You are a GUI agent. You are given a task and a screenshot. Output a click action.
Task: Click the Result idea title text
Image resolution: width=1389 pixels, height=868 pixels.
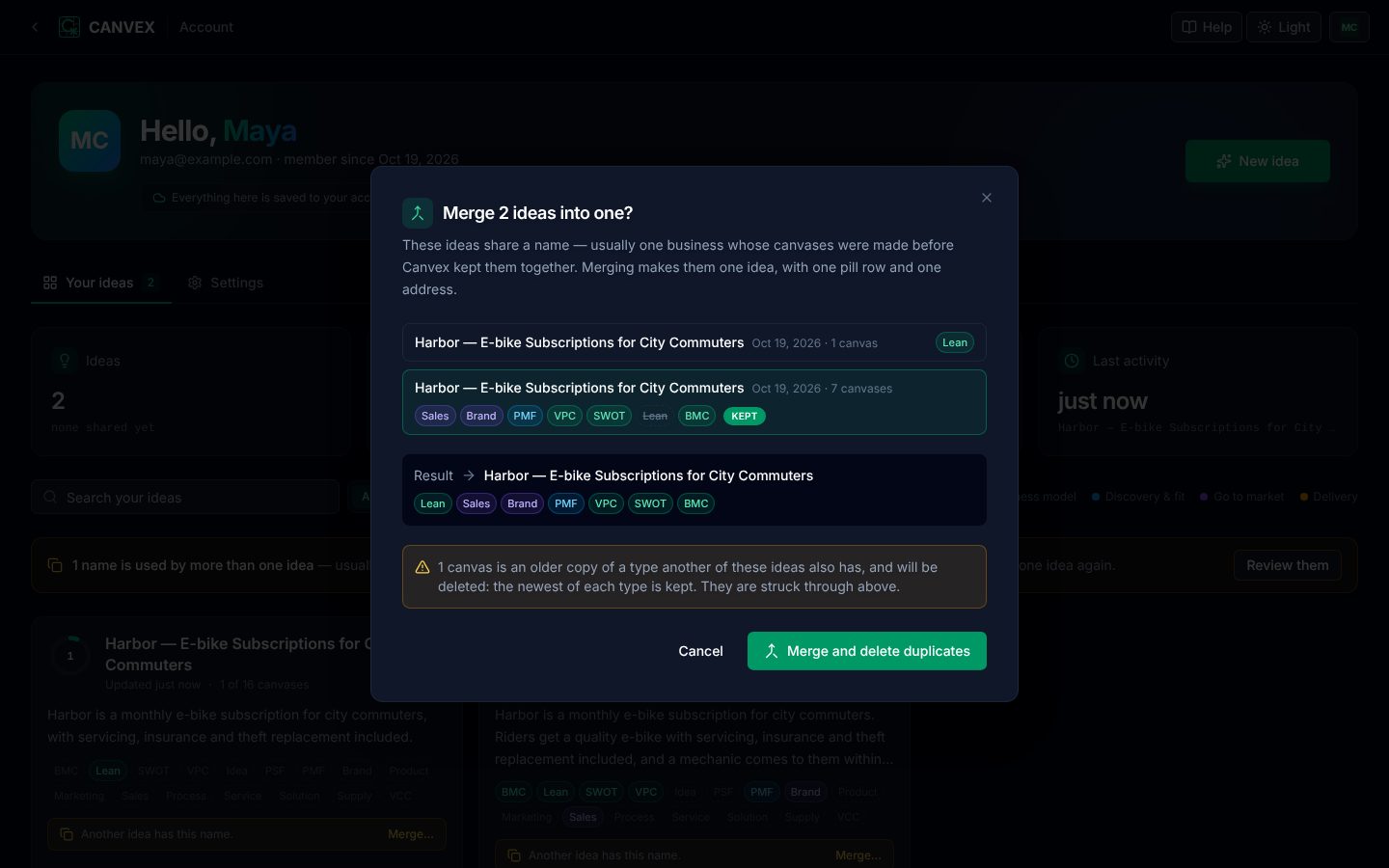[x=648, y=475]
